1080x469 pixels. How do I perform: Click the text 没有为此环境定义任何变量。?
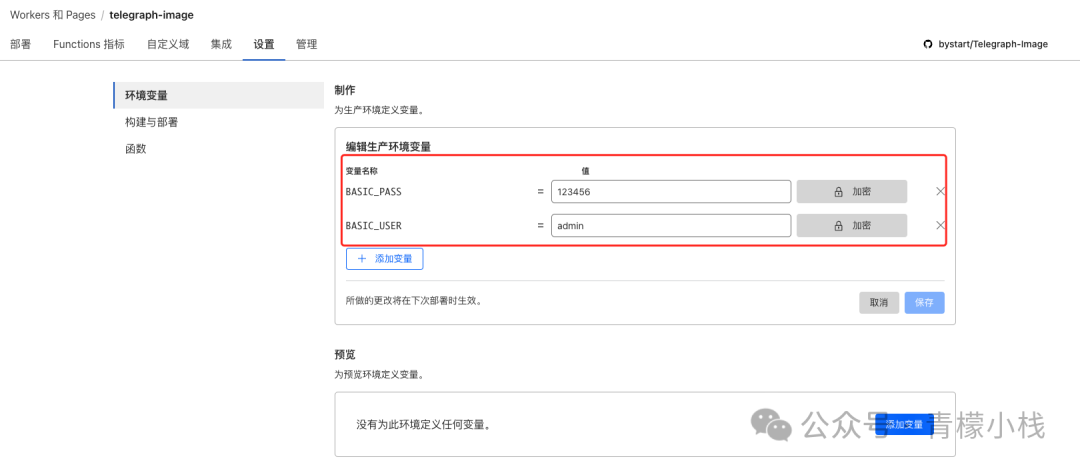[425, 425]
